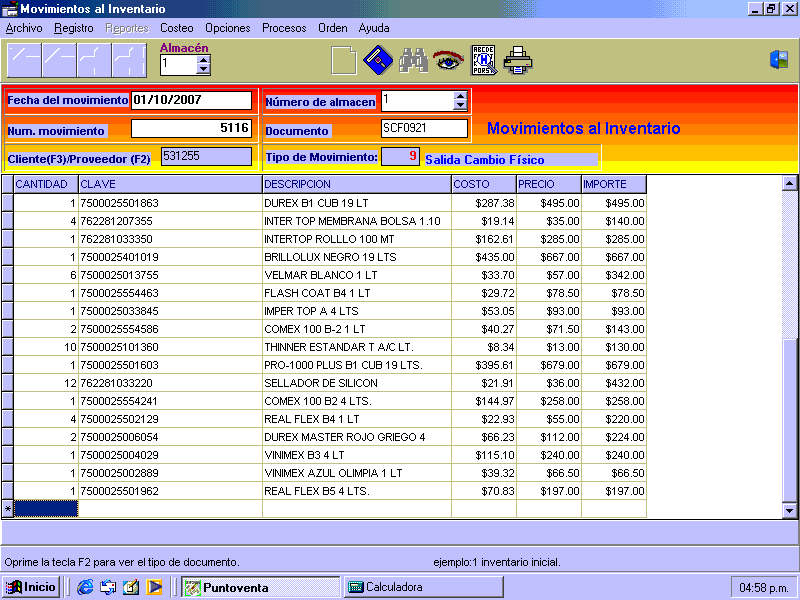Click the IMPORTE column header
The image size is (800, 600).
[x=613, y=184]
